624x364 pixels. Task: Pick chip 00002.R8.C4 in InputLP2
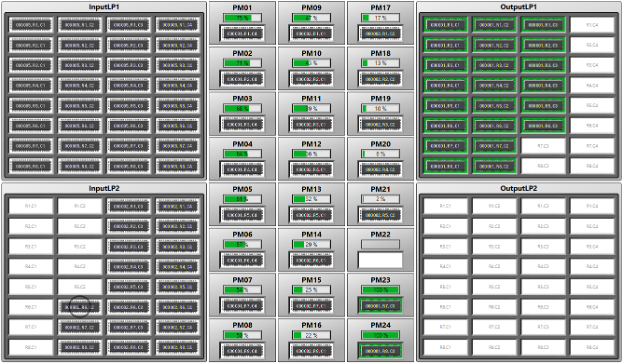click(x=177, y=348)
